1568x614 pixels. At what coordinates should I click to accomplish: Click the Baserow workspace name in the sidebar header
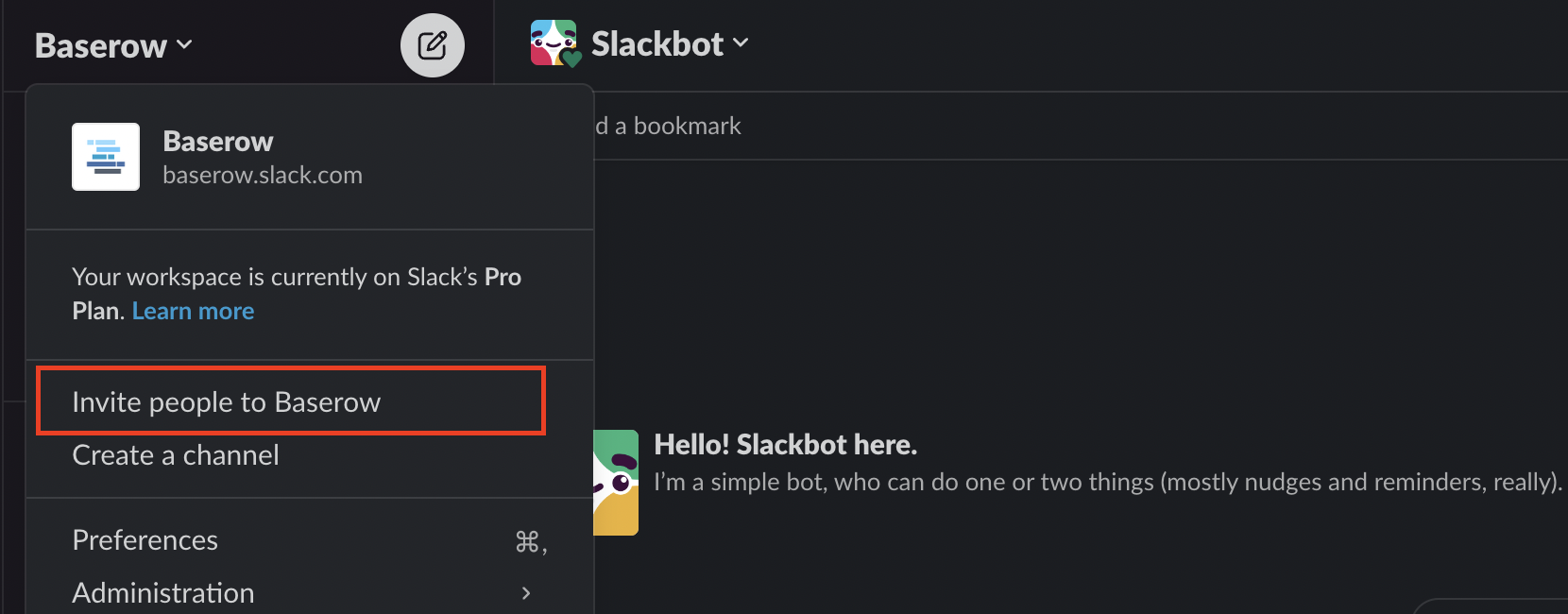click(x=100, y=45)
